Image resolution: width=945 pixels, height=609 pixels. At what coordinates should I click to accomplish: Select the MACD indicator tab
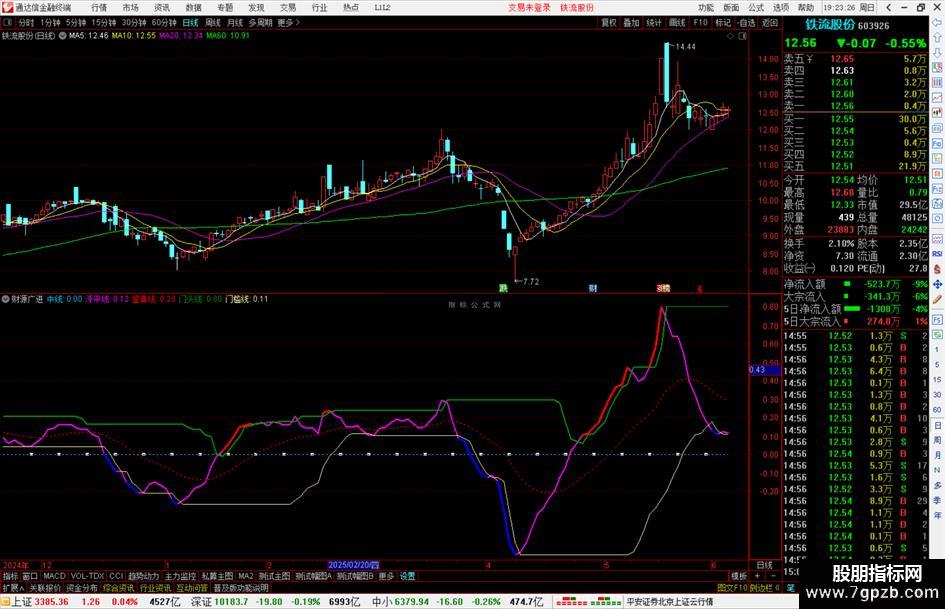pyautogui.click(x=54, y=576)
